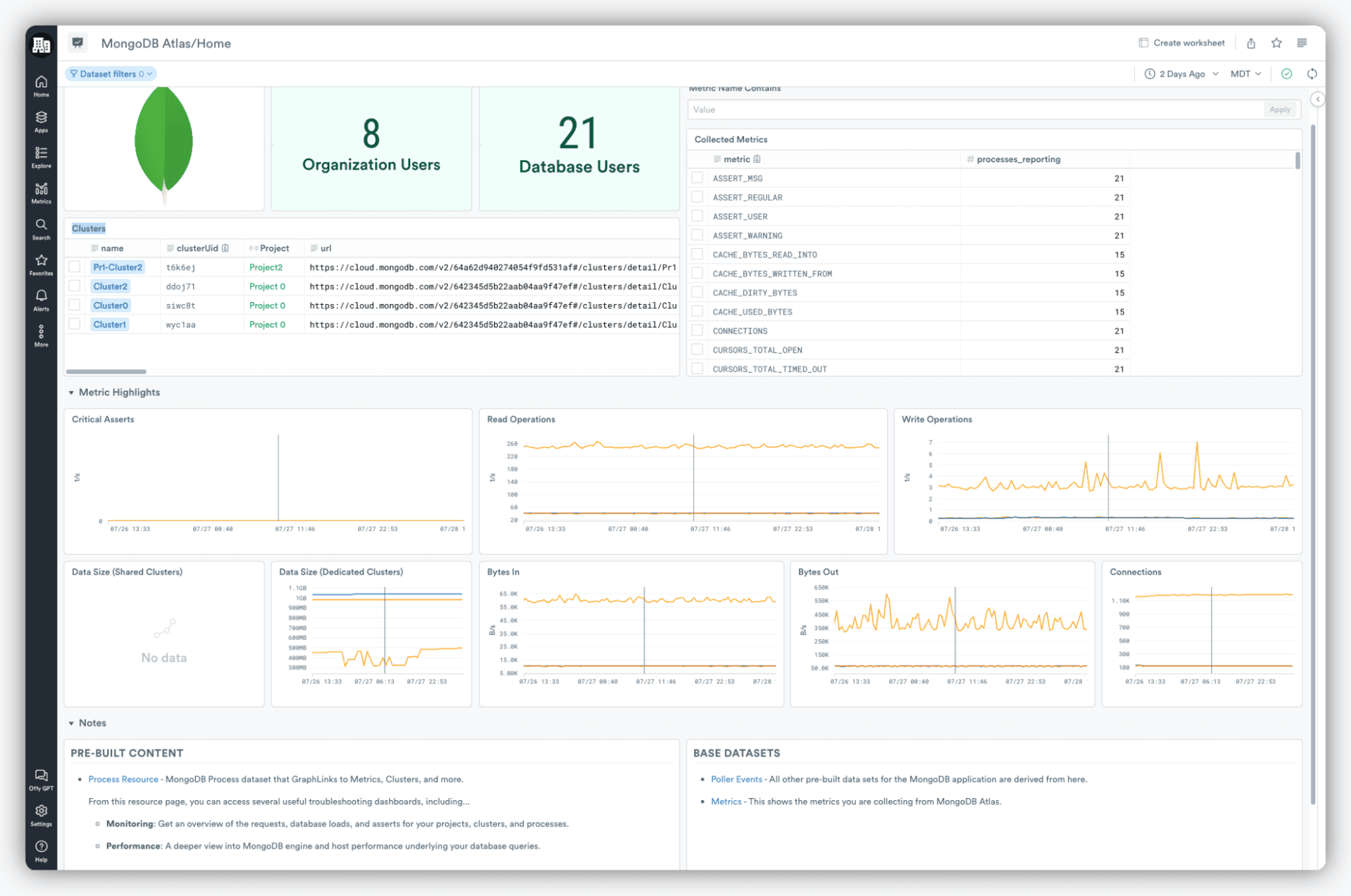Open Explore in the left sidebar
1351x896 pixels.
(x=41, y=157)
